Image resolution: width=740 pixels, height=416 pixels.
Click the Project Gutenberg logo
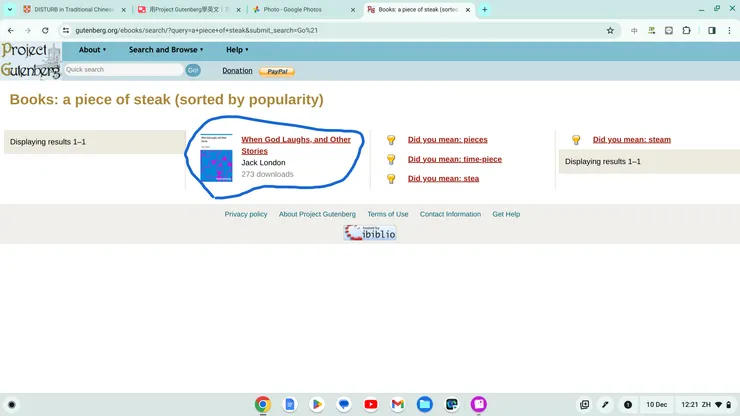[x=31, y=61]
